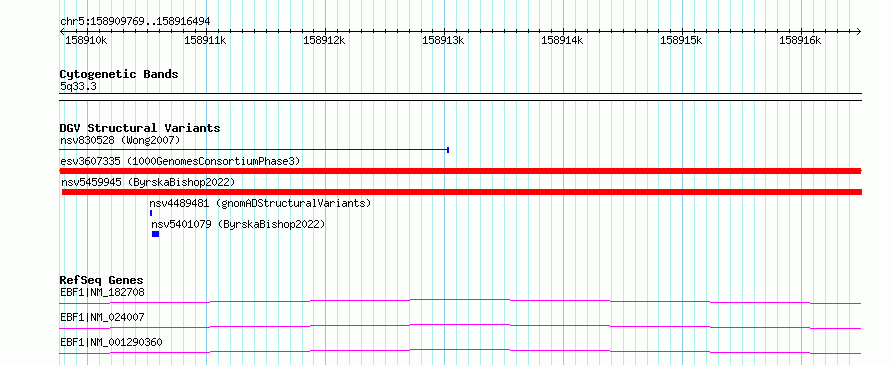
Task: Open variant nsv4489481 (gnomADStructuralVariants) label
Action: [x=260, y=203]
